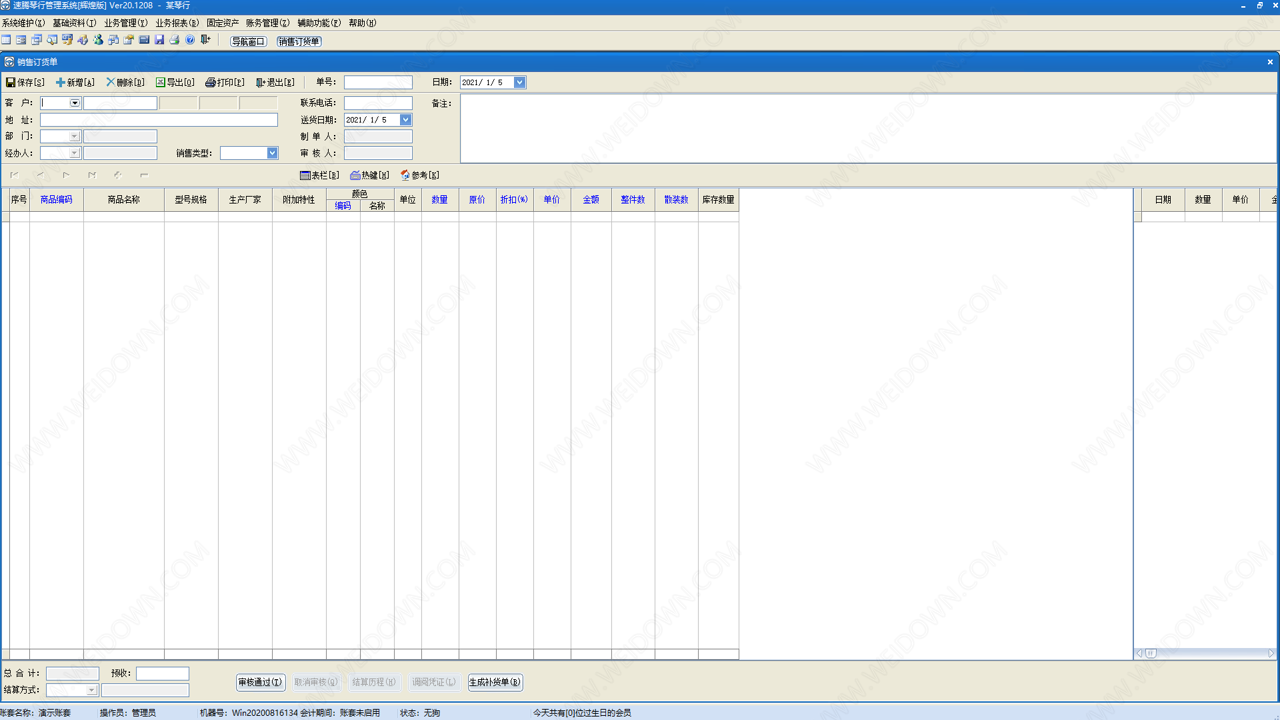The width and height of the screenshot is (1280, 720).
Task: Open help via the blue question mark icon
Action: coord(190,40)
